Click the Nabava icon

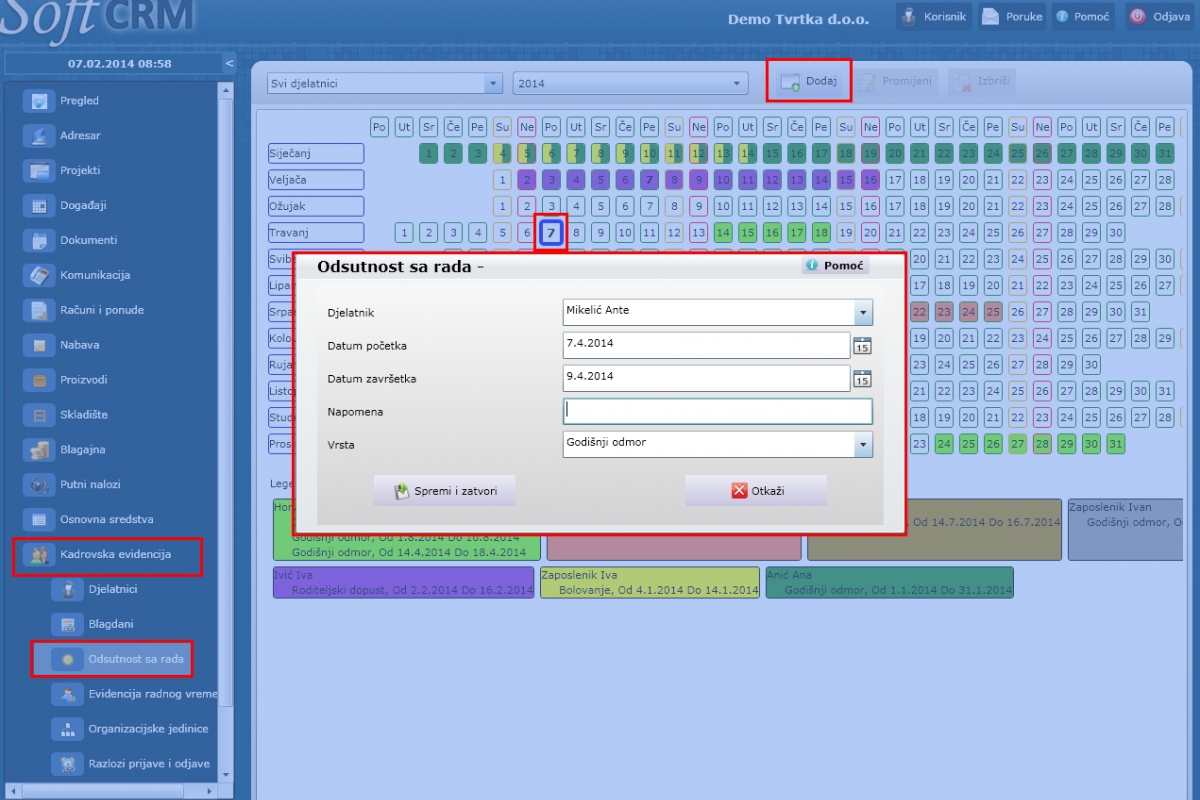tap(39, 345)
